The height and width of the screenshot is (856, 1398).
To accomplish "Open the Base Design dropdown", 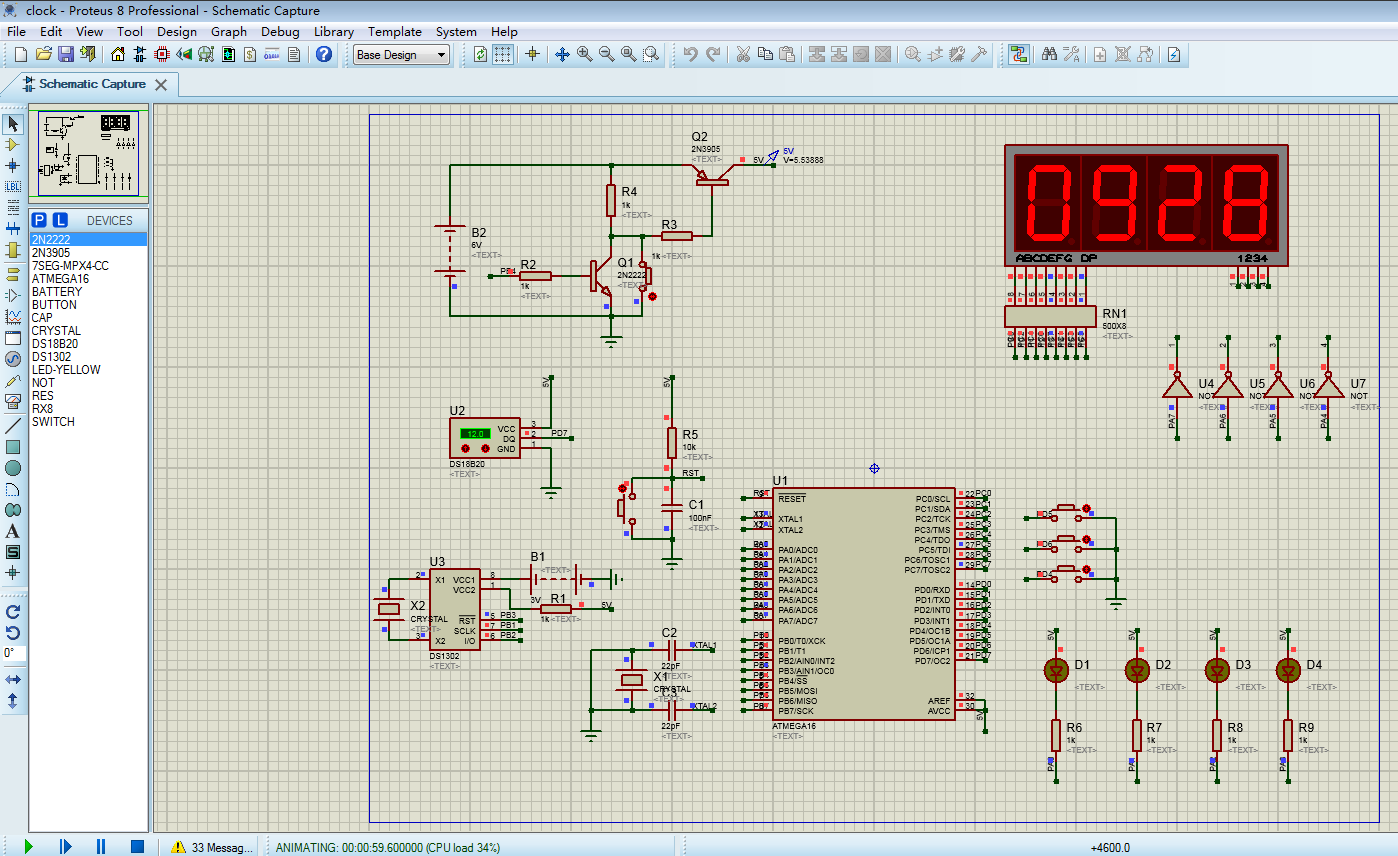I will 402,55.
